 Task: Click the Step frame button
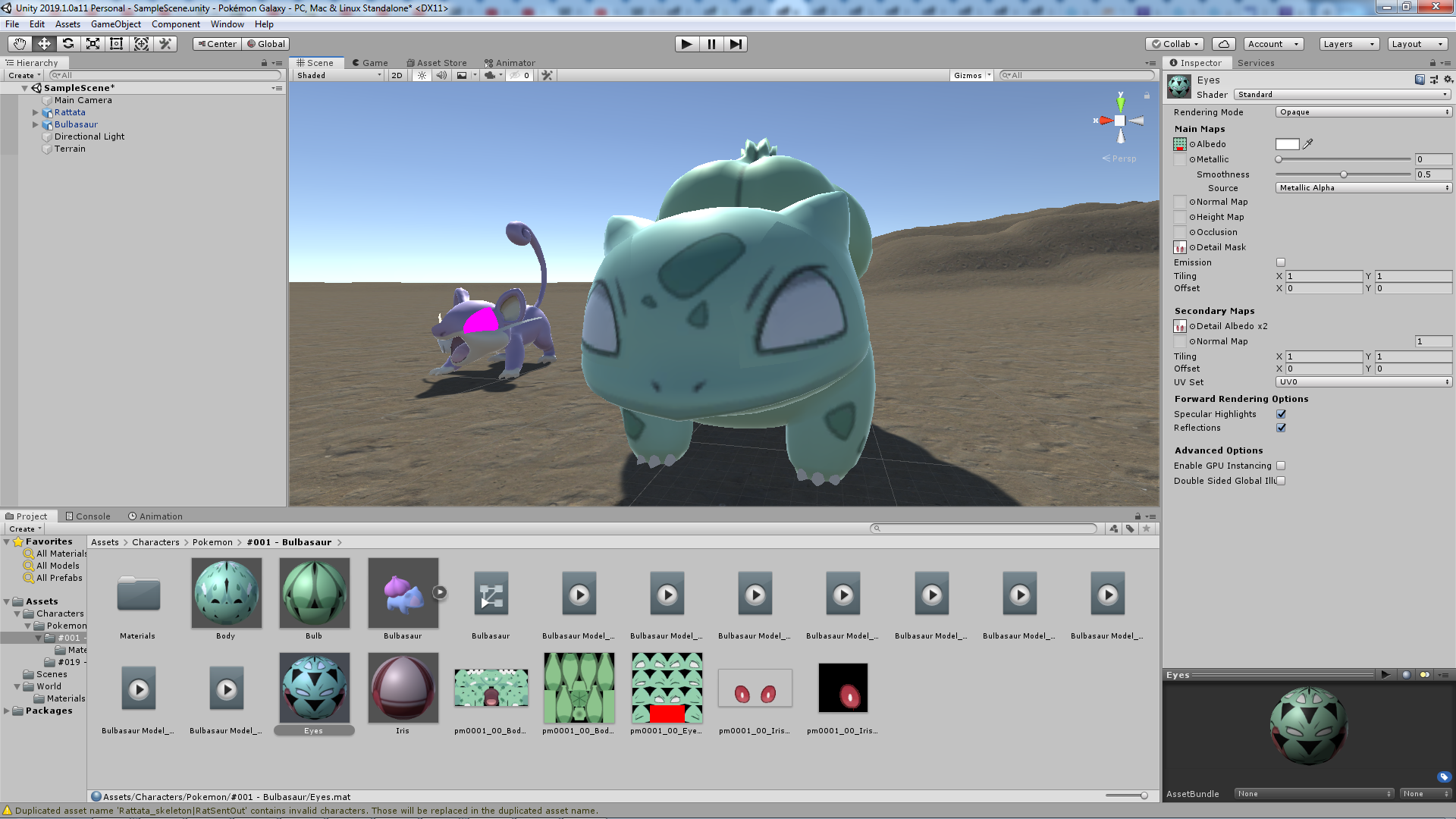point(736,44)
